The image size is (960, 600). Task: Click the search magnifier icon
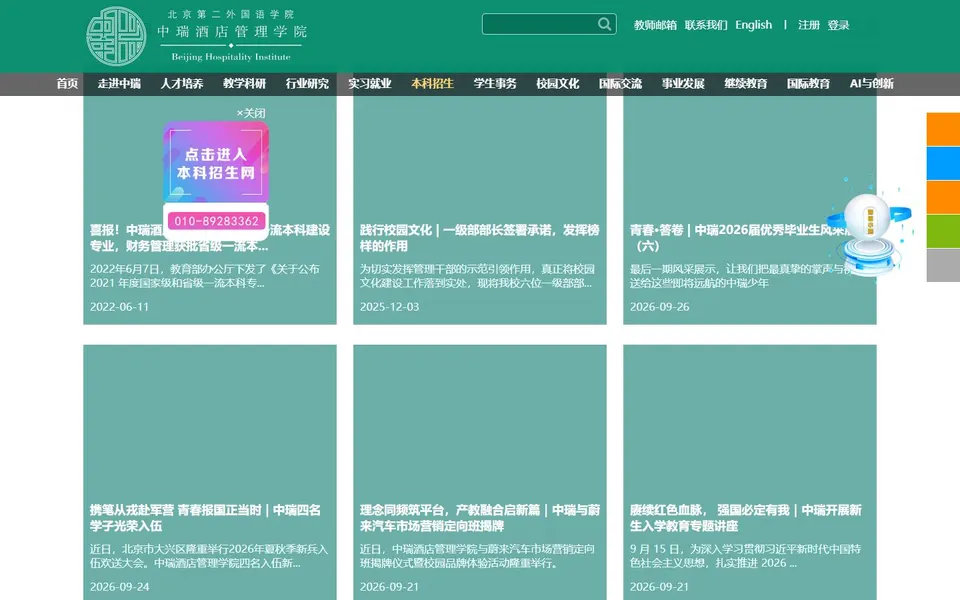tap(604, 24)
